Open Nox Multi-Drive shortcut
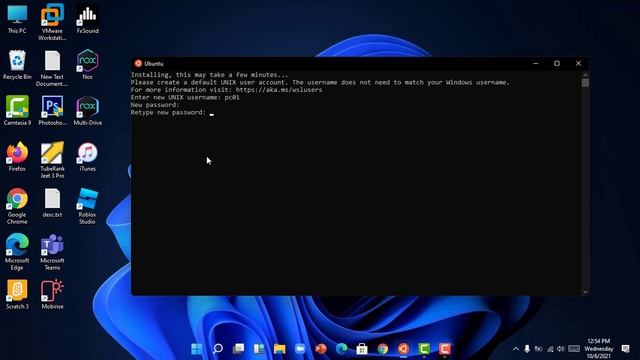 click(87, 111)
